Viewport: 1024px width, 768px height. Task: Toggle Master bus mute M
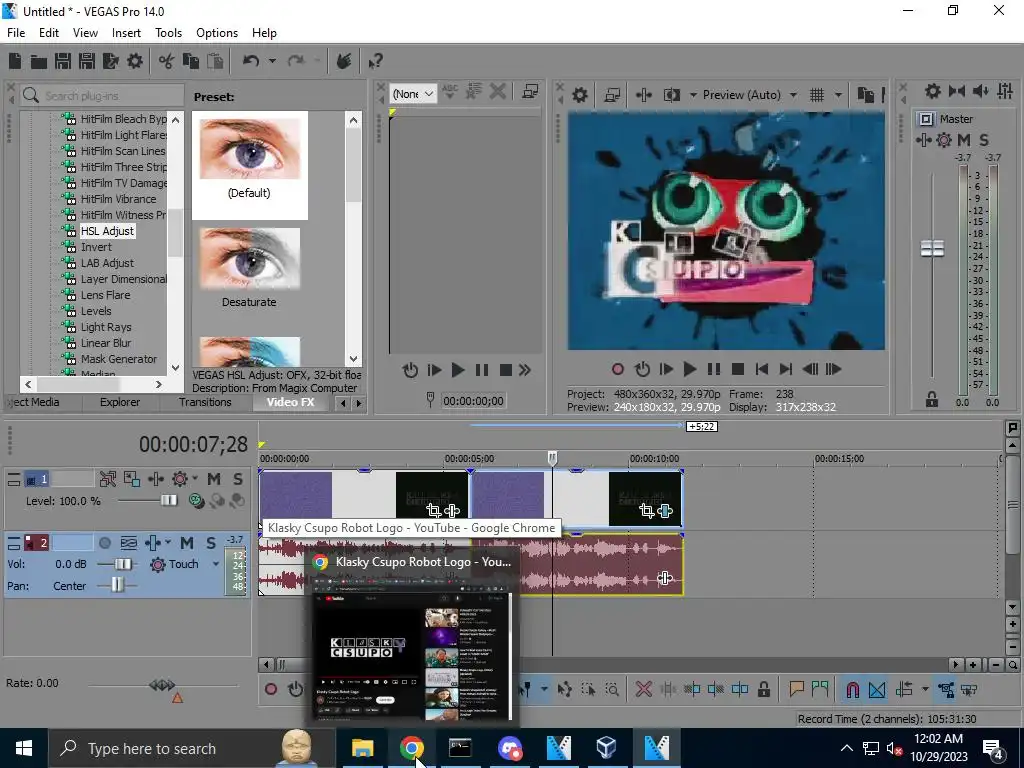point(964,140)
